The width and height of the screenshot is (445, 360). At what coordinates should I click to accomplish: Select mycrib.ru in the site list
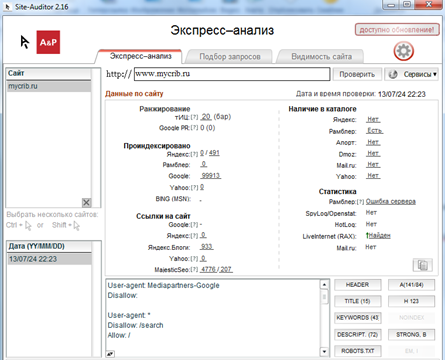49,86
